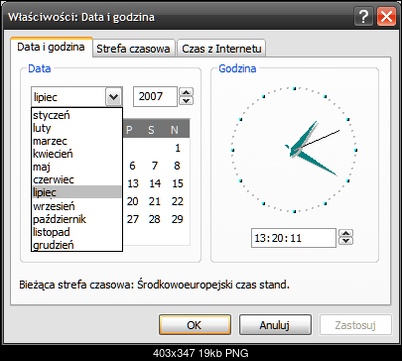Increase time with up spinner arrow
Image resolution: width=402 pixels, height=361 pixels.
coord(346,233)
